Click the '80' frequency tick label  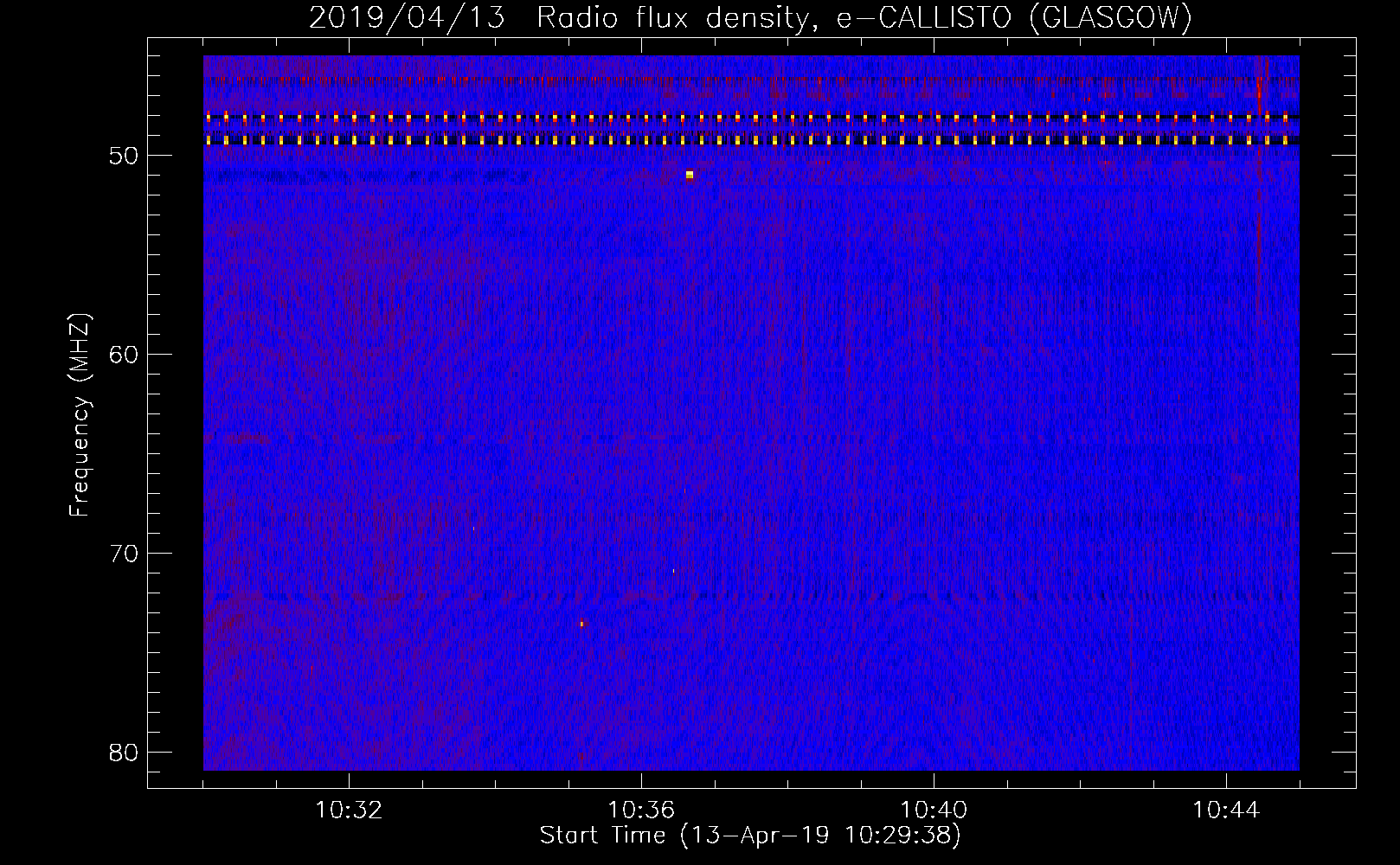(x=124, y=753)
